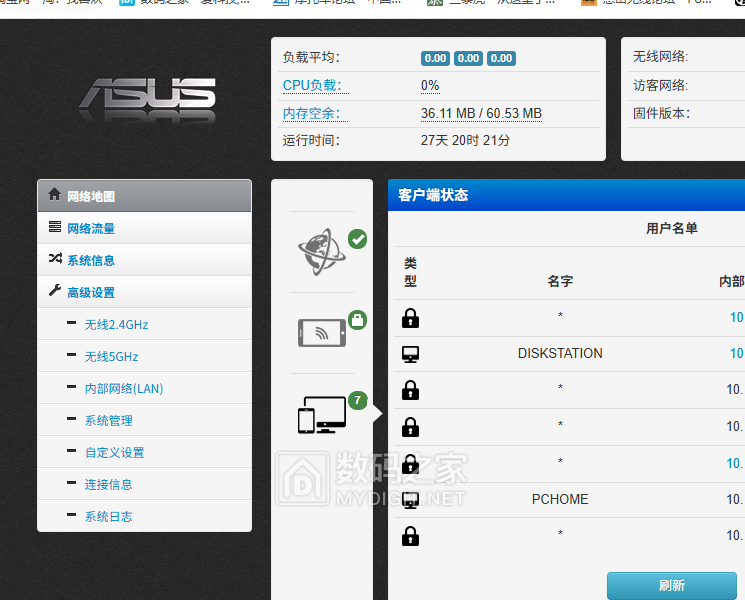Click the client count badge showing 7
The height and width of the screenshot is (600, 745).
click(357, 400)
